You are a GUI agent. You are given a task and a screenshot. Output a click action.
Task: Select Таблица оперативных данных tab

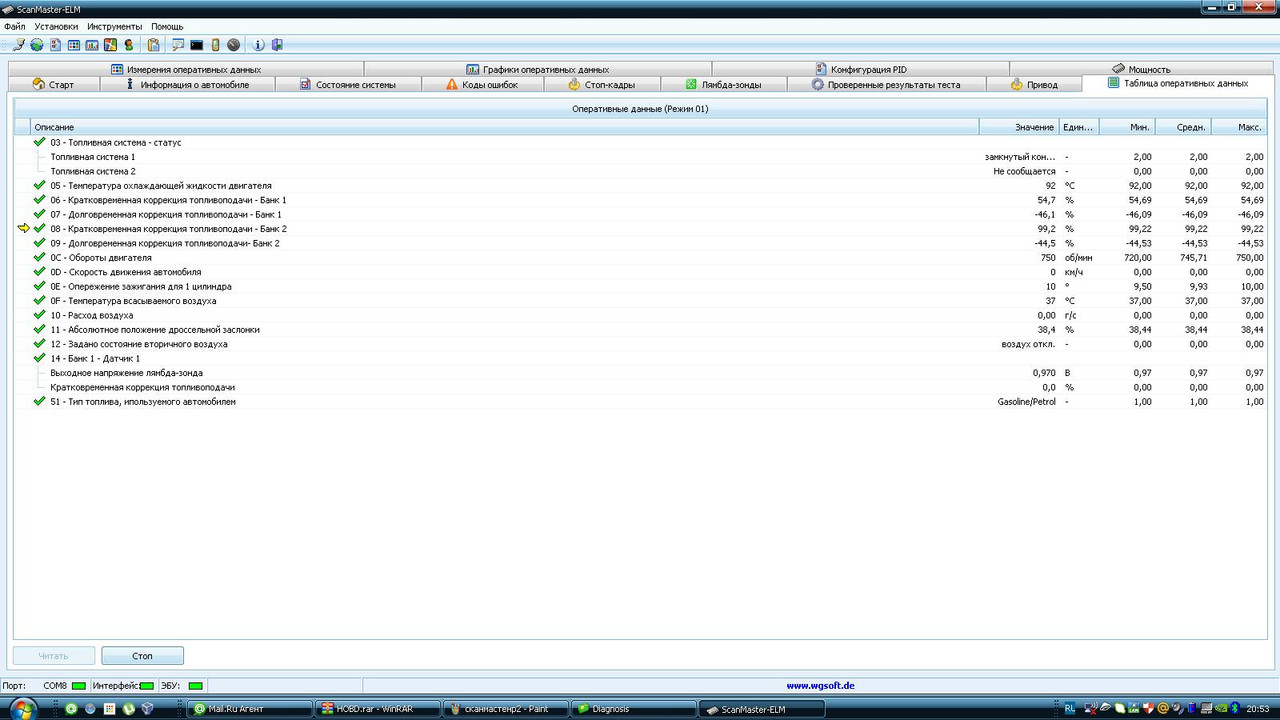click(x=1177, y=84)
